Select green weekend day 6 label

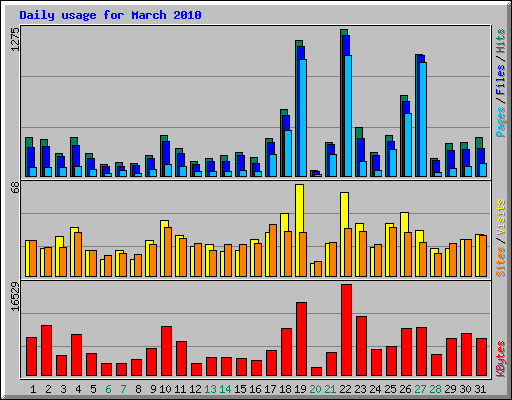pos(108,389)
